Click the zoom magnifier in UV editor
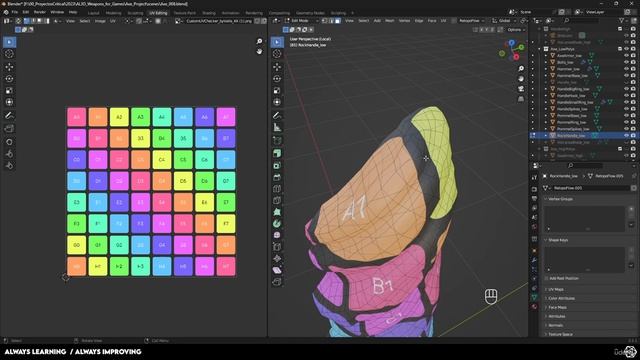 (x=259, y=41)
